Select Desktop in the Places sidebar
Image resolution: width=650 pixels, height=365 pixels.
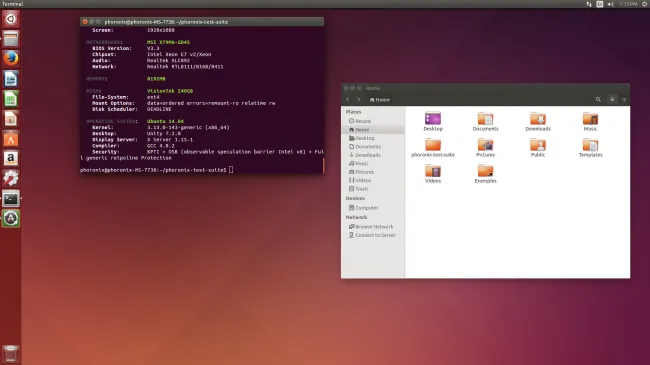(x=373, y=138)
